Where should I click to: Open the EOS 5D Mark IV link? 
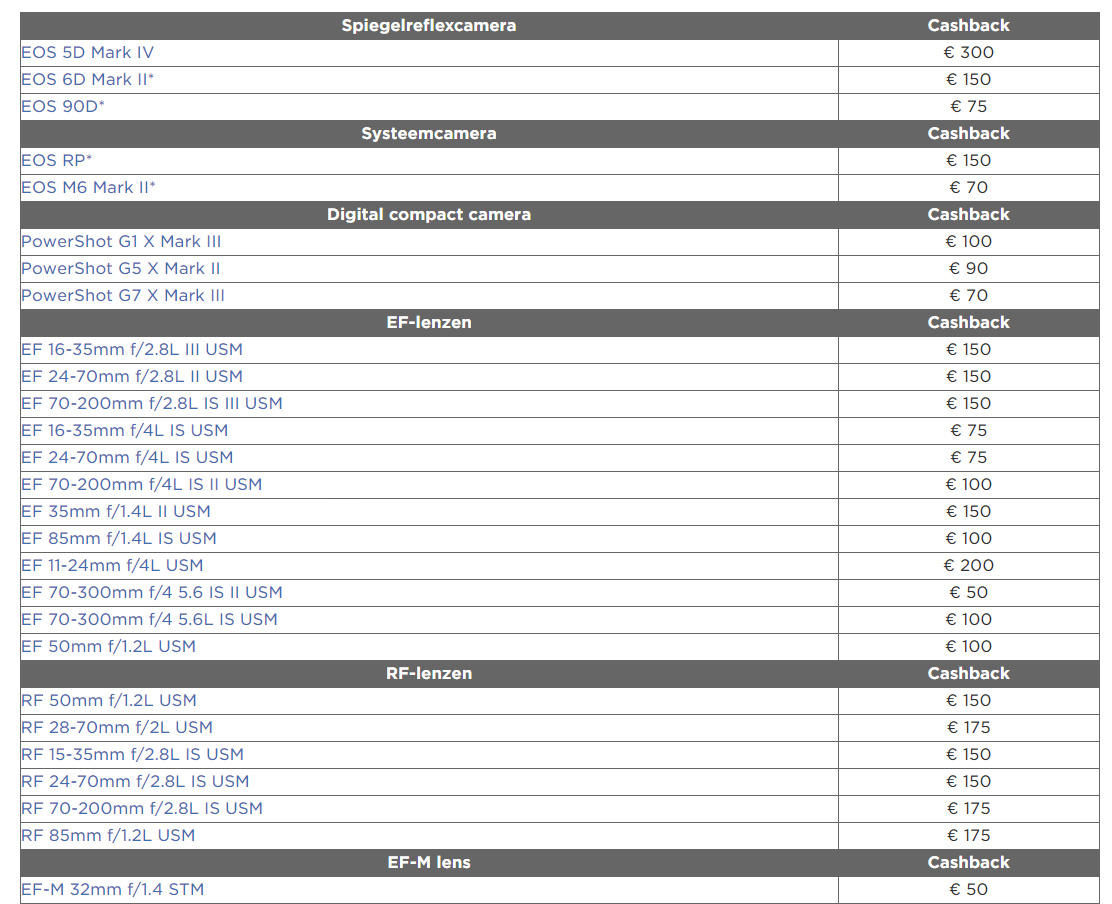coord(88,53)
